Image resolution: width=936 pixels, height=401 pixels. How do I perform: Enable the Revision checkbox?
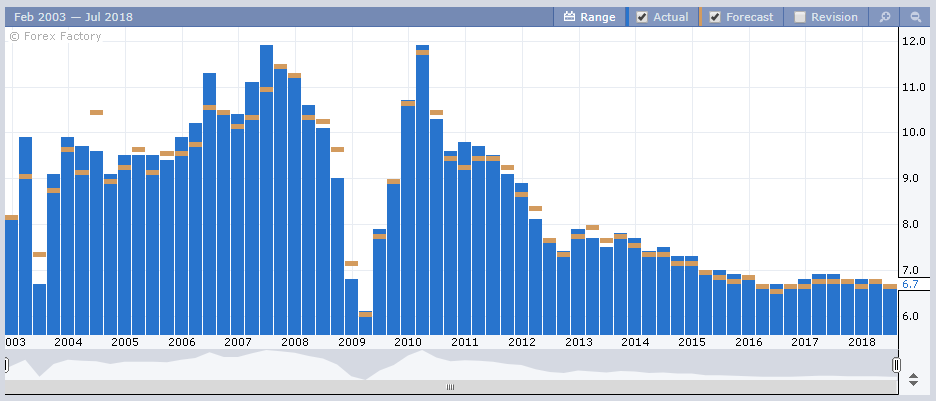click(799, 17)
